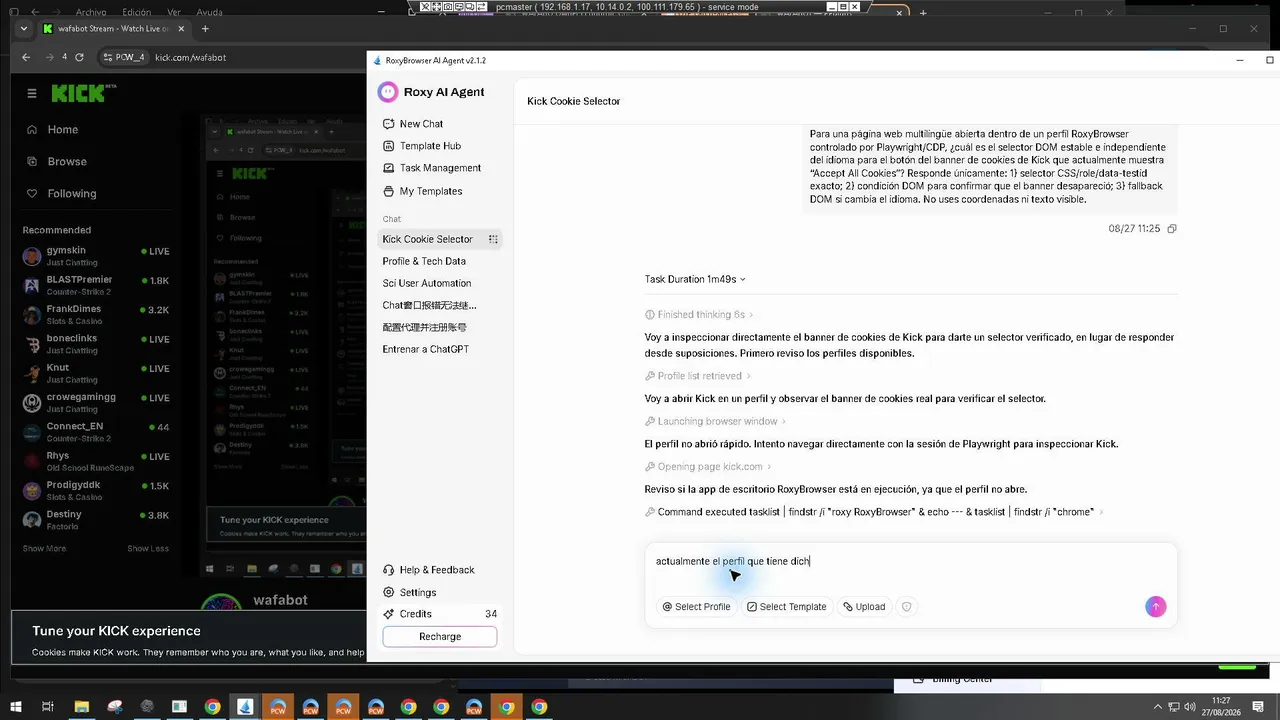The image size is (1280, 720).
Task: Click the Select Profile button
Action: click(x=696, y=606)
